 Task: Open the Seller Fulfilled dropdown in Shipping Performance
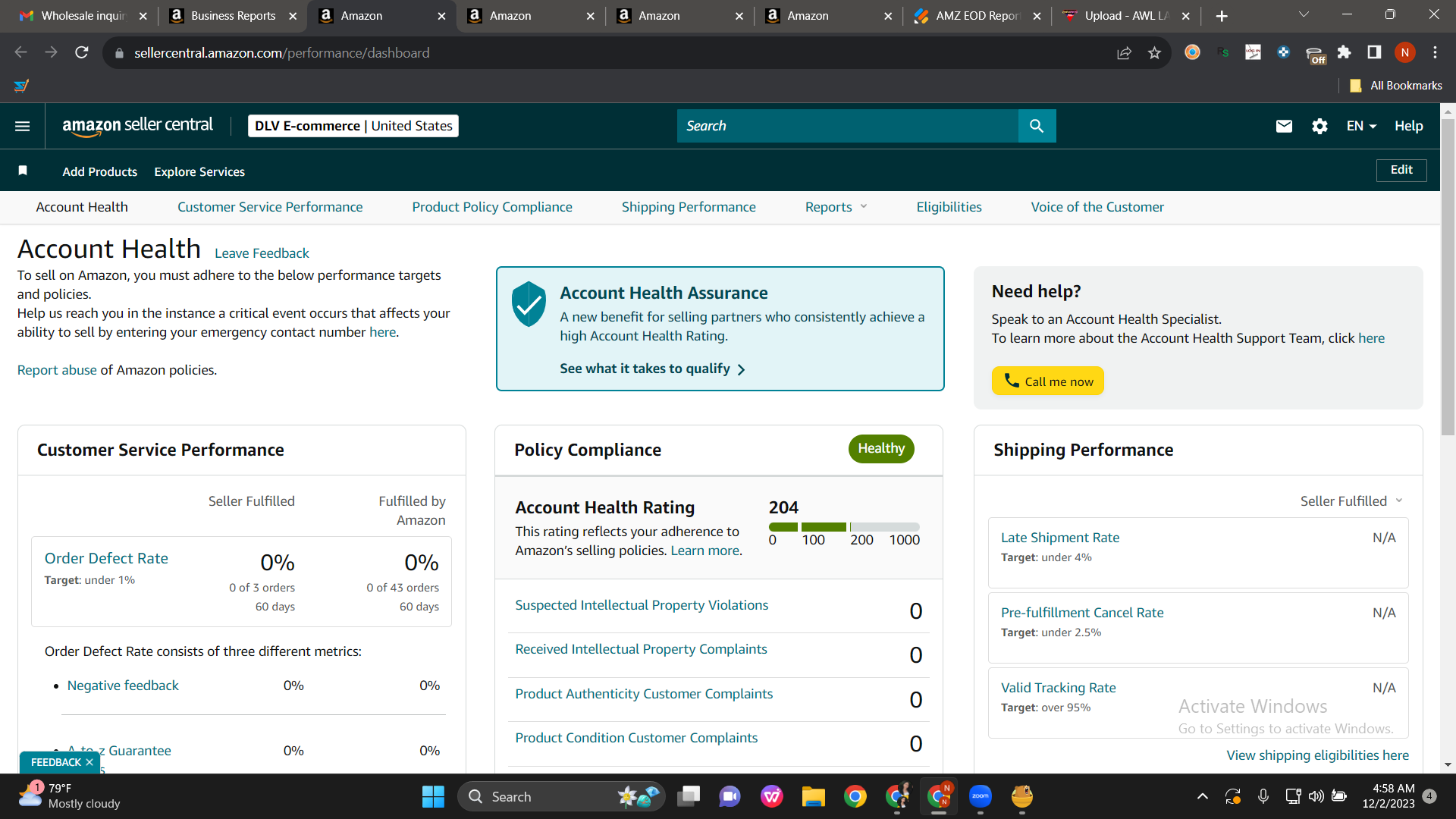[1351, 501]
